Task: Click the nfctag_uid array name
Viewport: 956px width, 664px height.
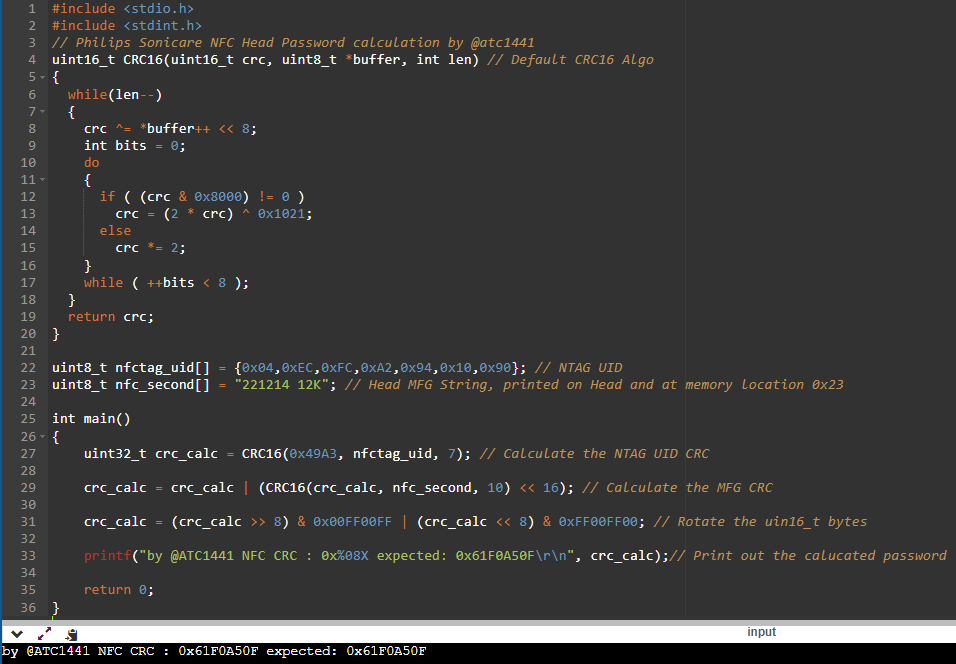Action: 154,368
